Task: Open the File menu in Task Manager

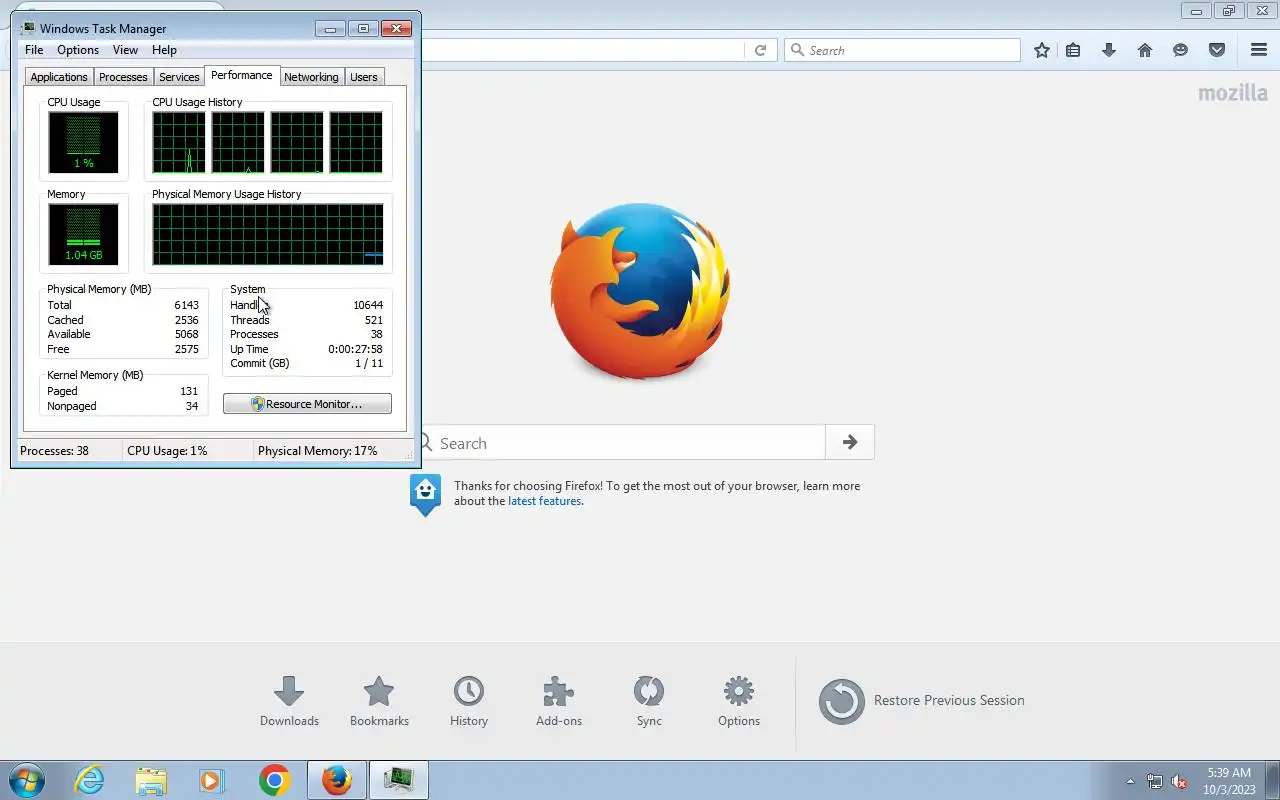Action: pos(34,50)
